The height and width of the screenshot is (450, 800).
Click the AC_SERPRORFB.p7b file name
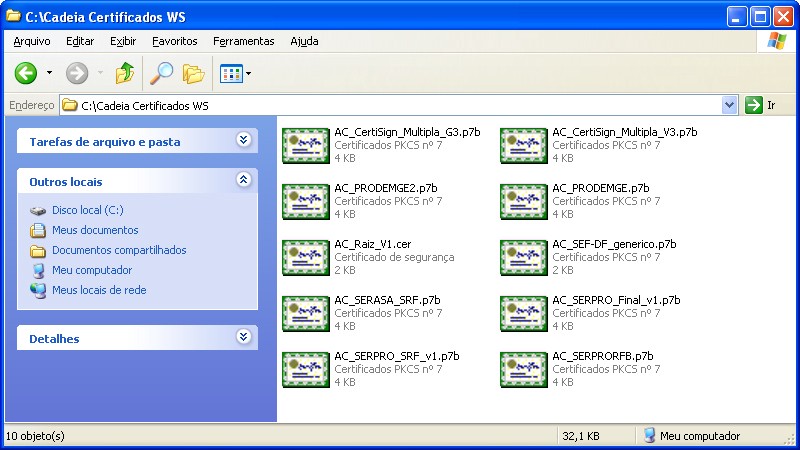[x=603, y=356]
